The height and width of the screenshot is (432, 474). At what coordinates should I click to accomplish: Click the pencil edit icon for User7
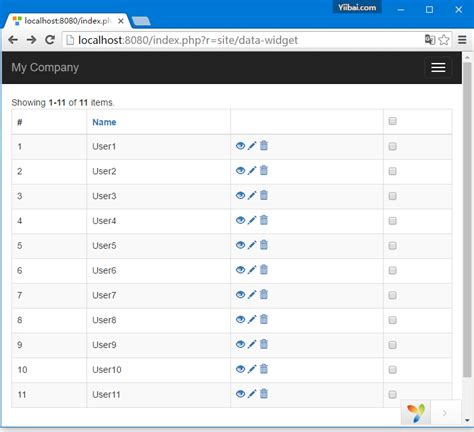tap(252, 295)
